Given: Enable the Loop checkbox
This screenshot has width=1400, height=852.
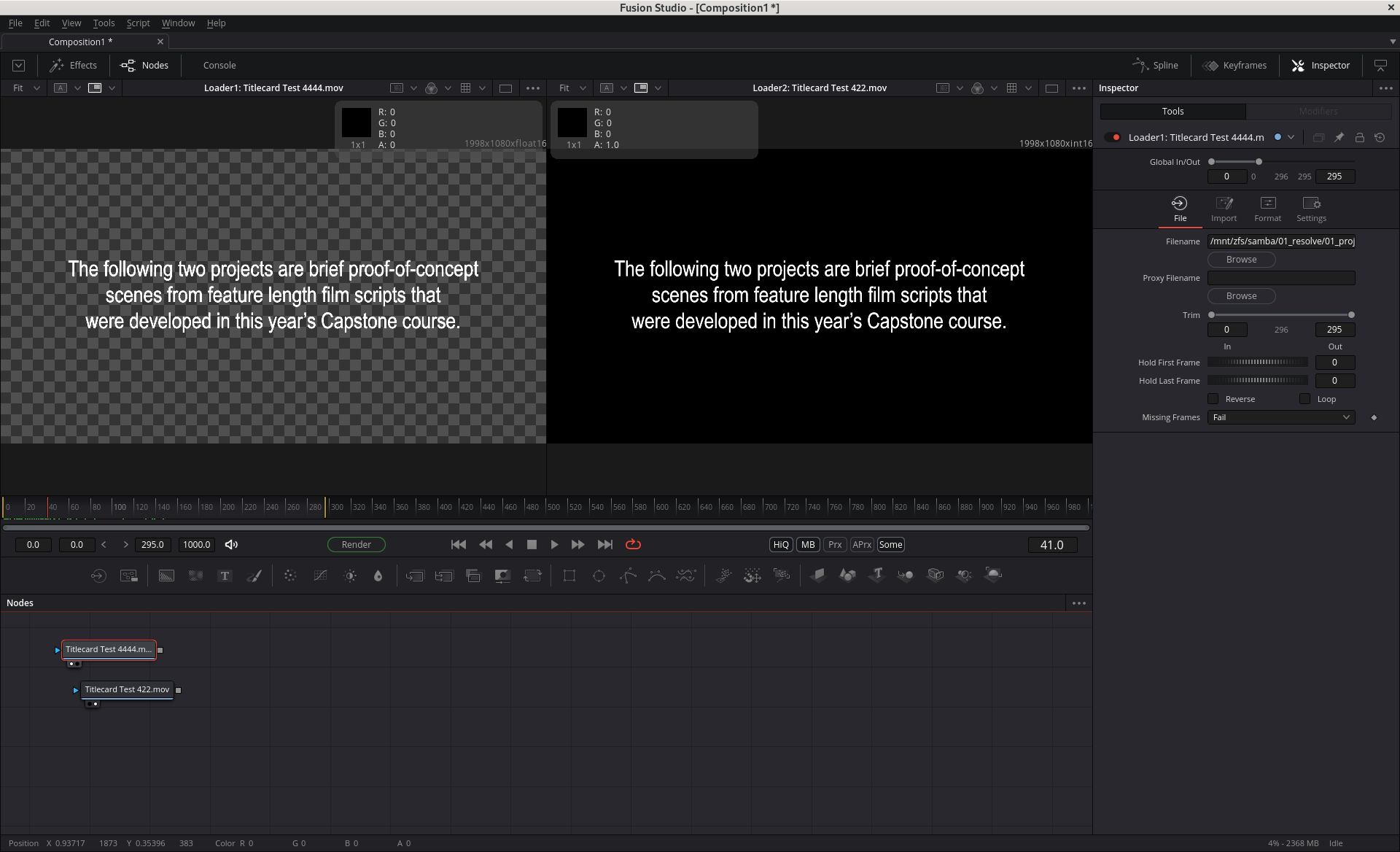Looking at the screenshot, I should (1305, 399).
